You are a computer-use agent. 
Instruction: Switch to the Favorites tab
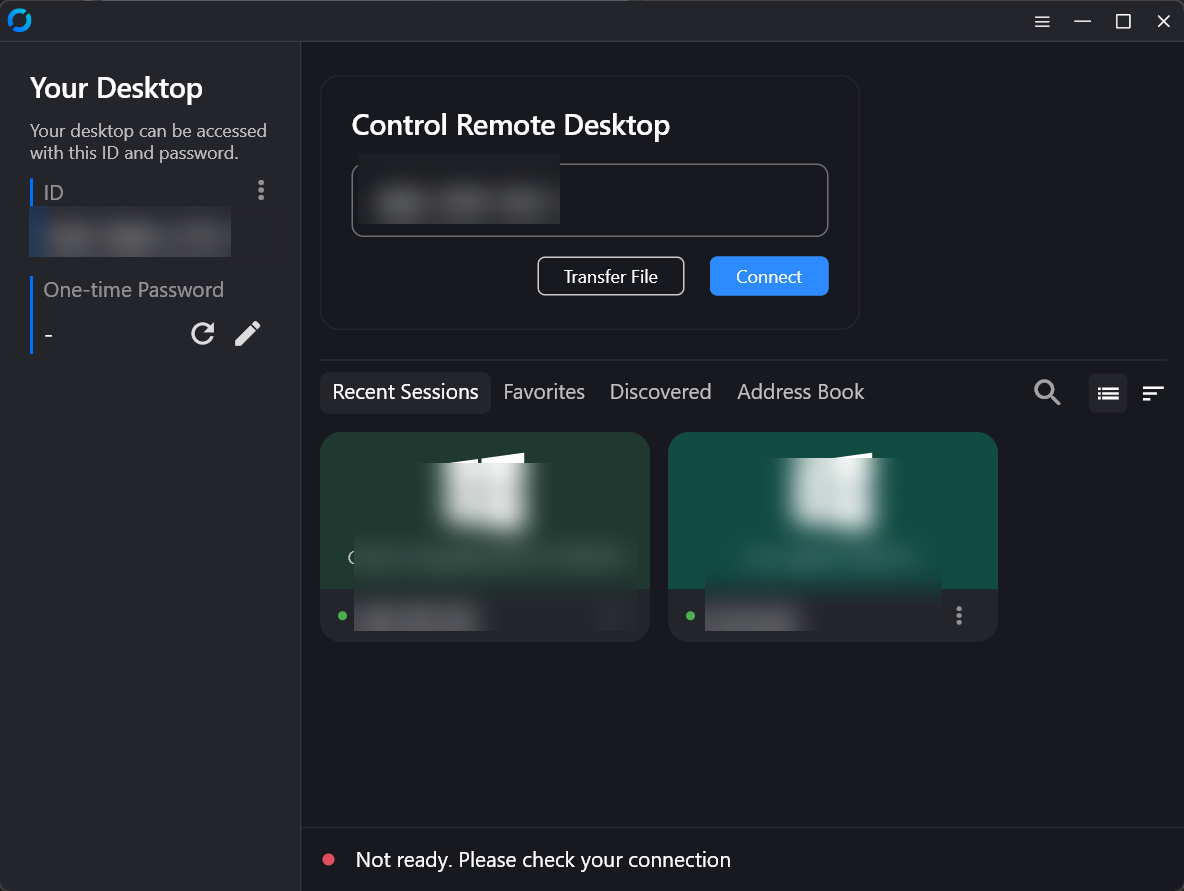(544, 392)
